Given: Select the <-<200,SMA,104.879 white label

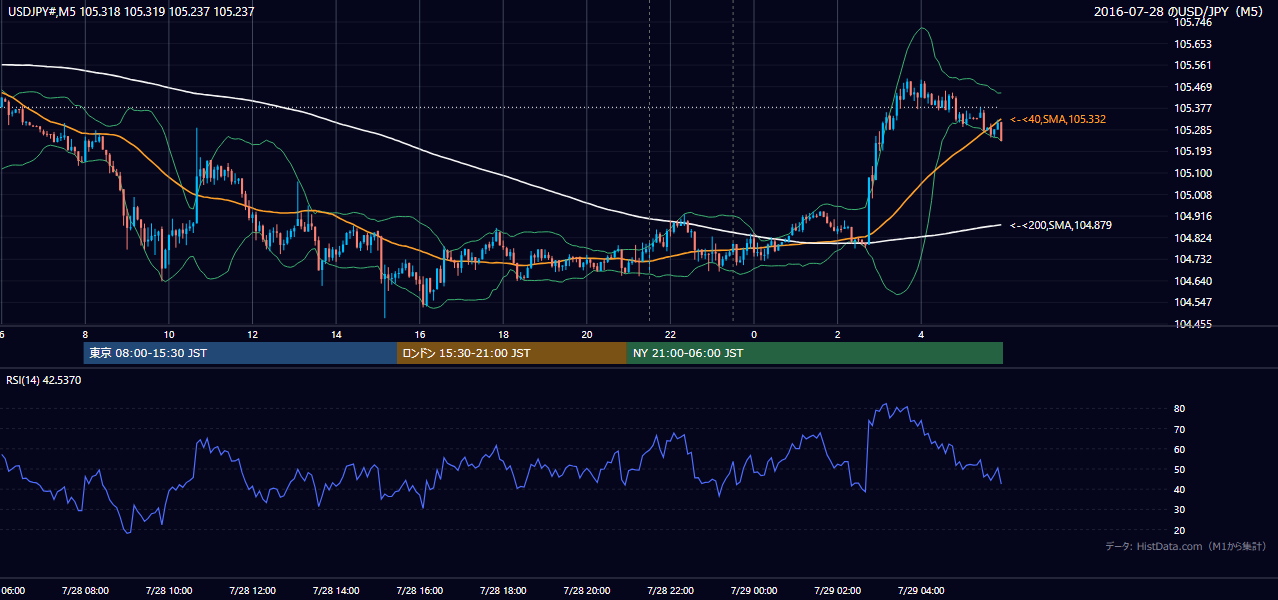Looking at the screenshot, I should pyautogui.click(x=1061, y=225).
